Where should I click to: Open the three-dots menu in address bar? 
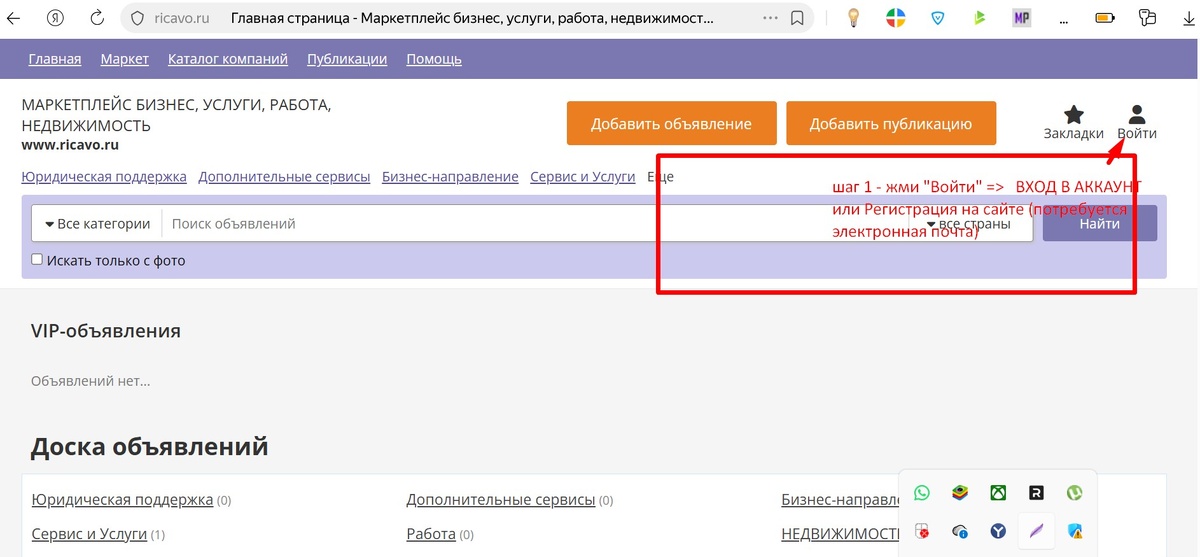coord(770,17)
